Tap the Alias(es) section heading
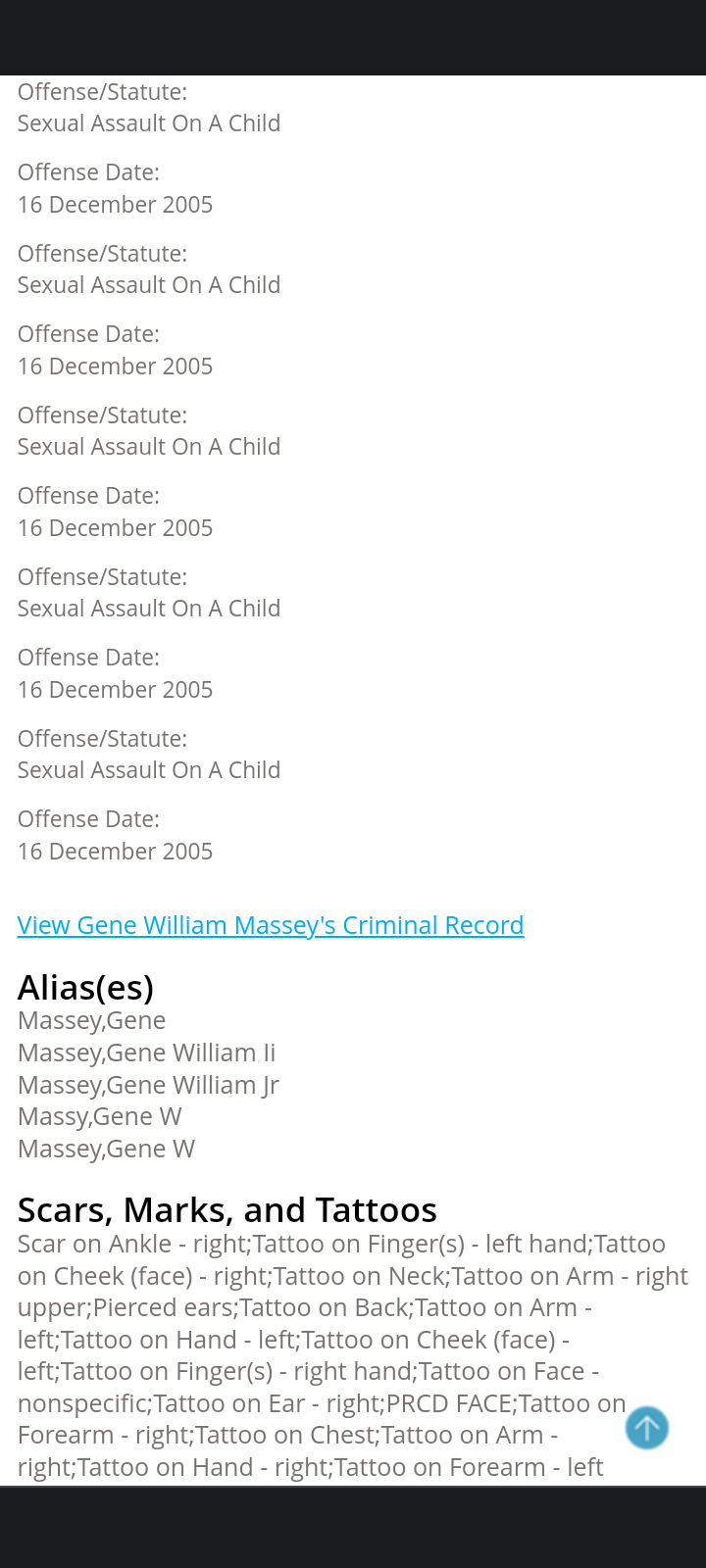This screenshot has height=1568, width=706. [85, 987]
